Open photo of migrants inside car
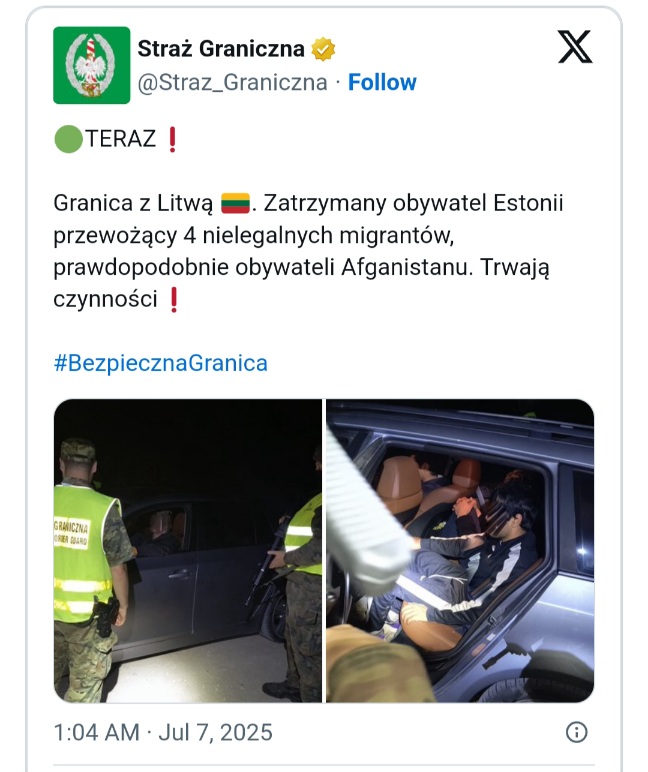Image resolution: width=648 pixels, height=772 pixels. tap(460, 551)
